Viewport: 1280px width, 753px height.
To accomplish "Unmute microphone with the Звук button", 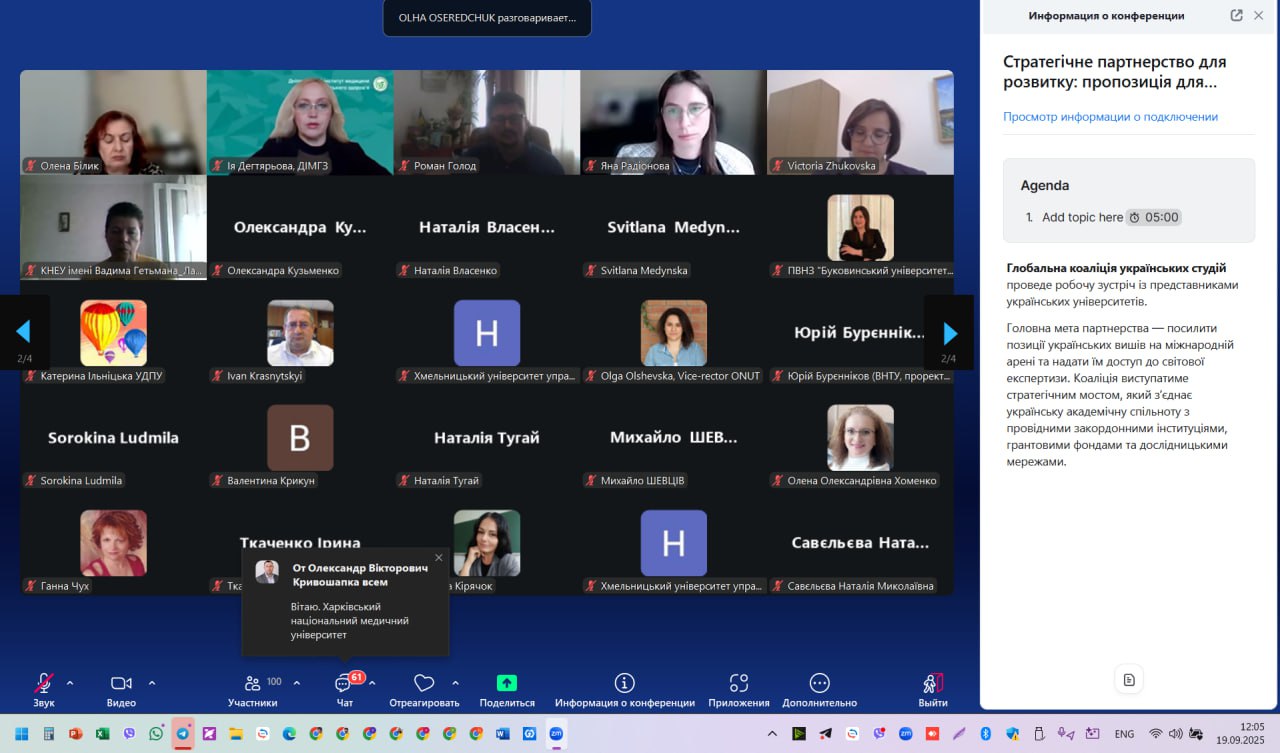I will click(44, 684).
